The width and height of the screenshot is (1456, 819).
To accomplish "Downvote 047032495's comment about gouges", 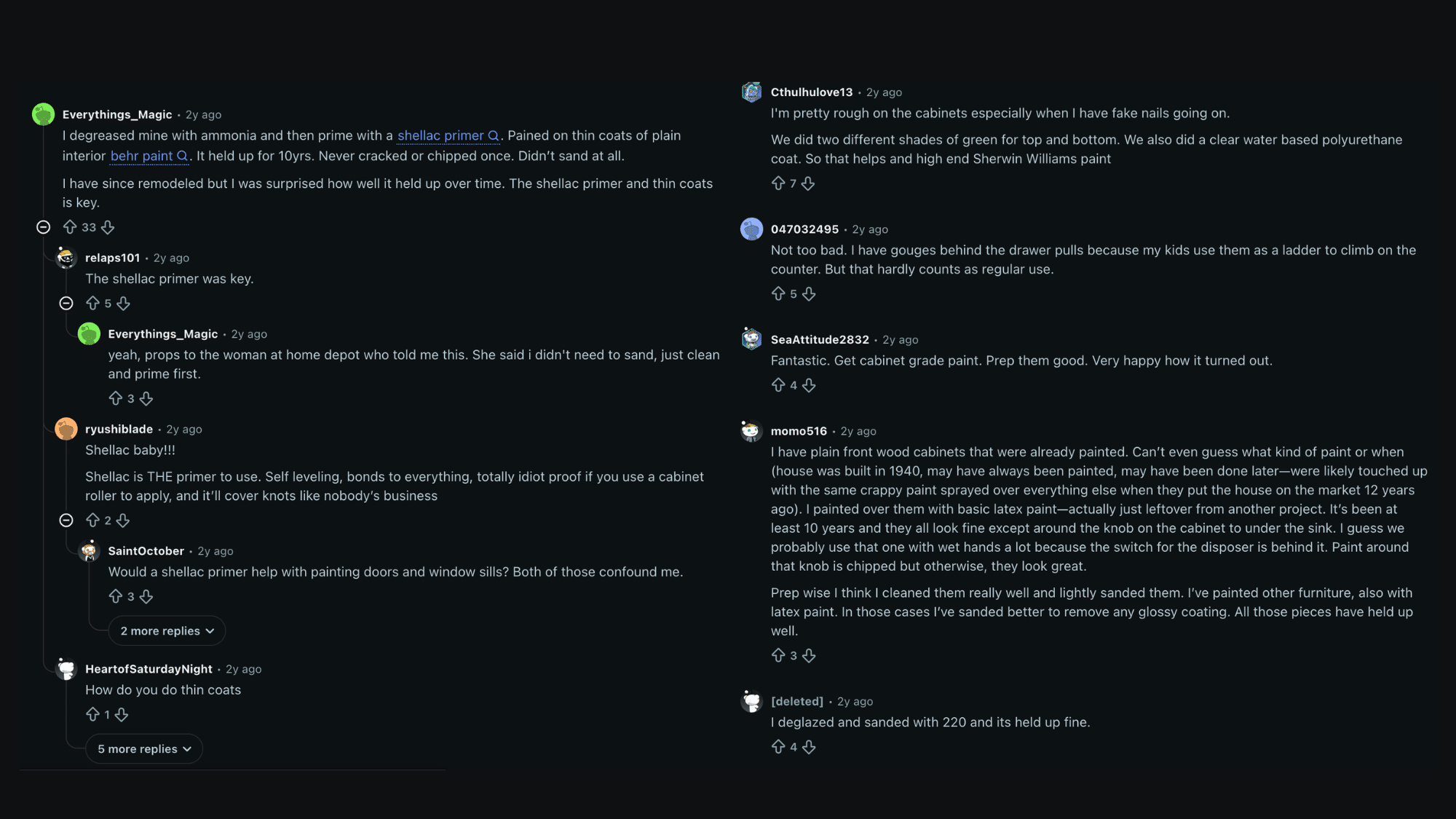I will (x=809, y=294).
